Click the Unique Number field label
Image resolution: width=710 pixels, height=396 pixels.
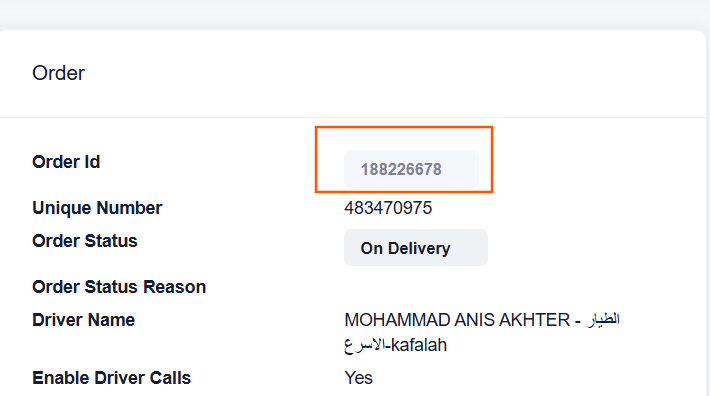click(x=97, y=208)
